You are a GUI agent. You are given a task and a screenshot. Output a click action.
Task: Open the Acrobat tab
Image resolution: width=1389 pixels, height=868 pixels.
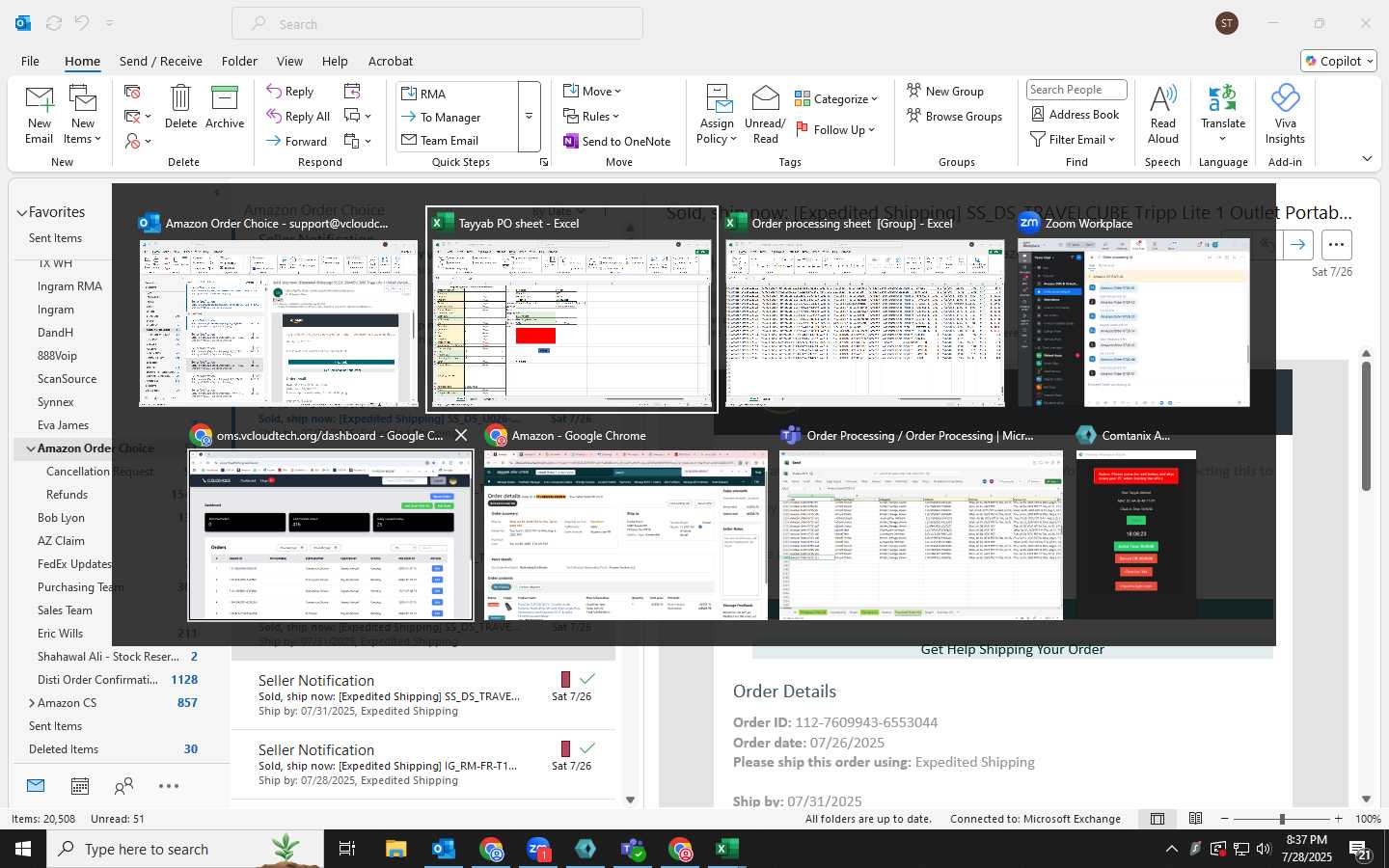tap(391, 61)
